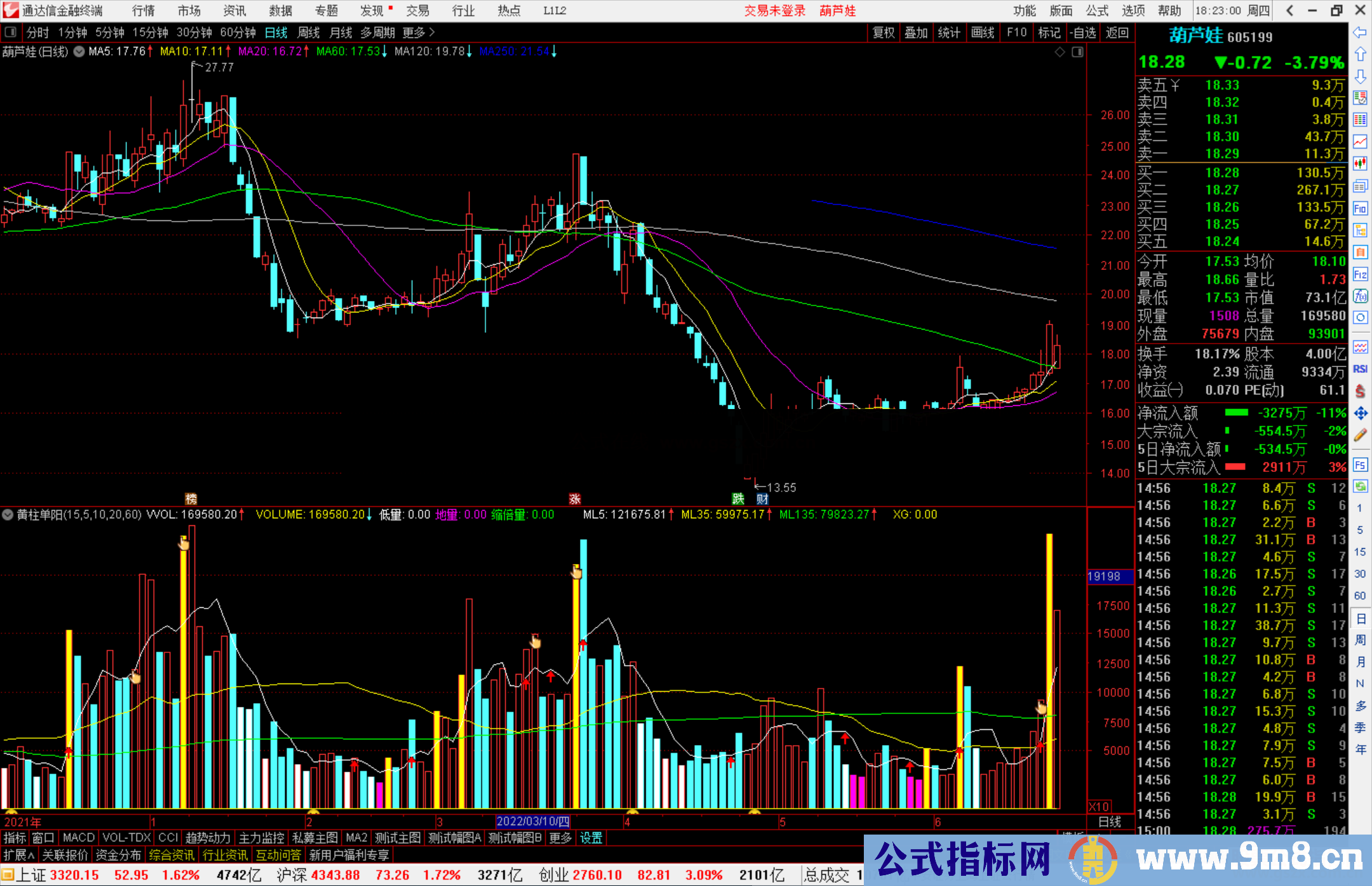Click the blue move cross-arrows icon
This screenshot has height=886, width=1372.
(1360, 413)
